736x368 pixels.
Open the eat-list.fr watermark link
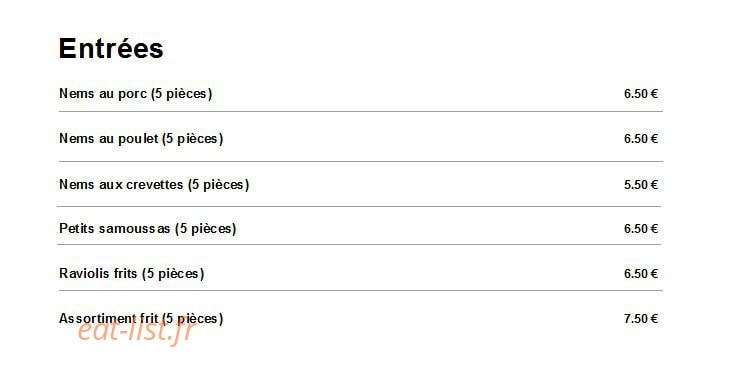(136, 332)
